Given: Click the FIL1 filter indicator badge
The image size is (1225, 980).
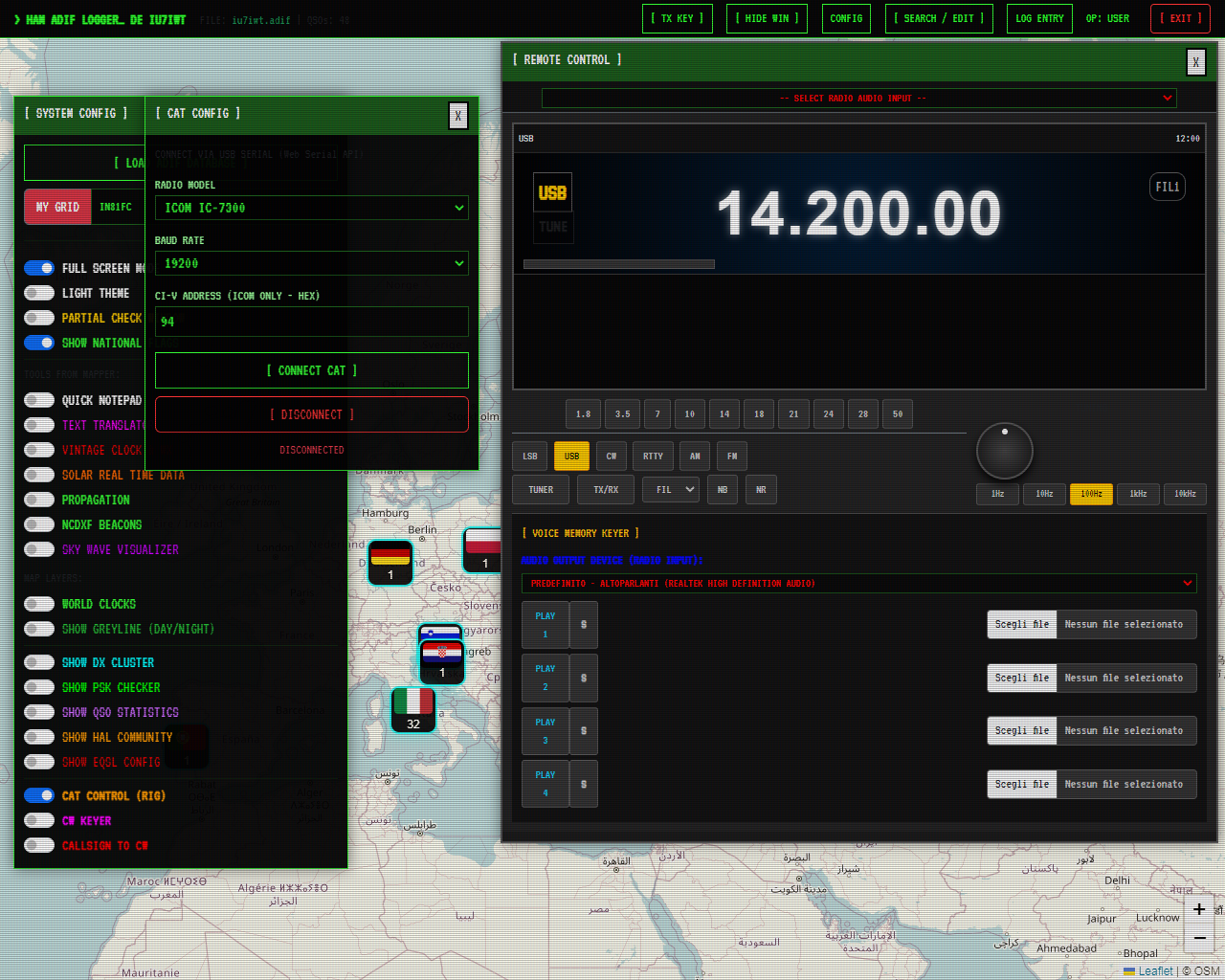Looking at the screenshot, I should pos(1167,187).
